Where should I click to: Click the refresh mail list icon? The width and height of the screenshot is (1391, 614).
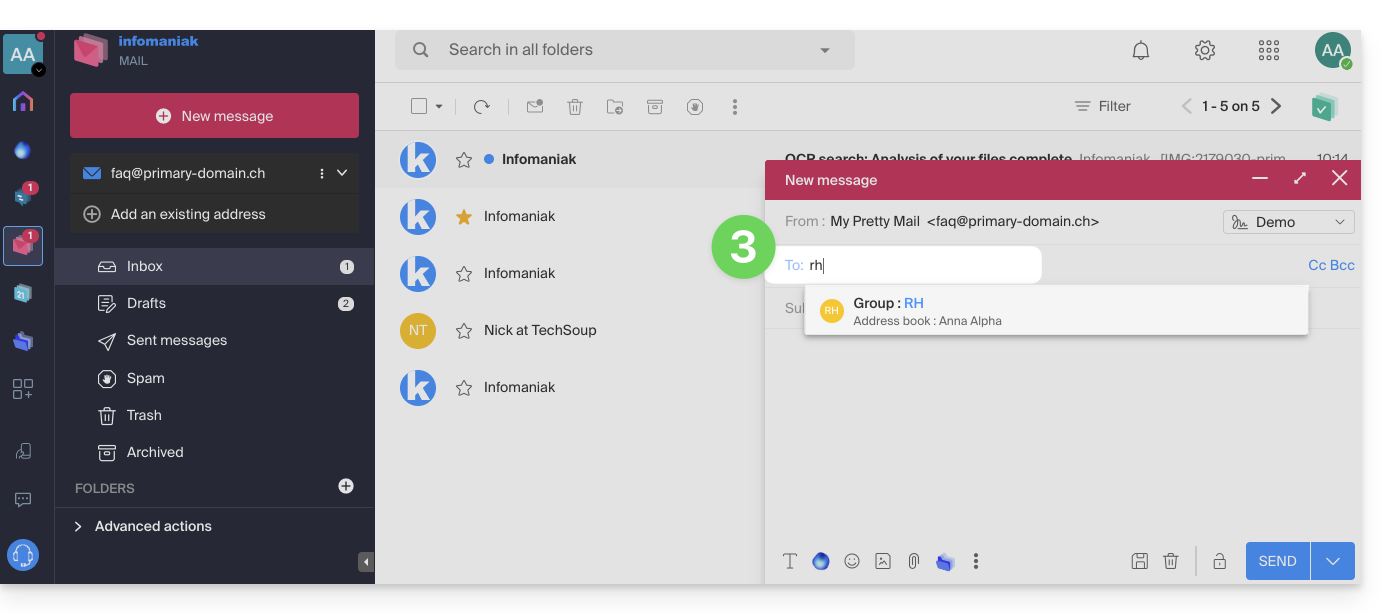pyautogui.click(x=482, y=106)
